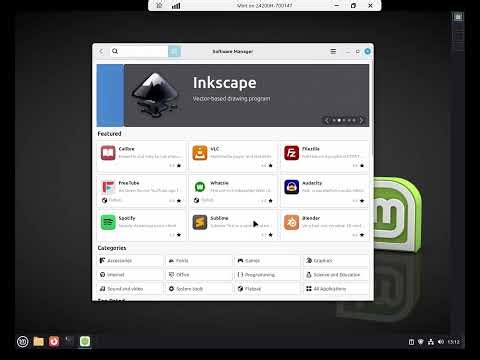The image size is (480, 360).
Task: Open the Blender app entry
Action: pyautogui.click(x=325, y=225)
